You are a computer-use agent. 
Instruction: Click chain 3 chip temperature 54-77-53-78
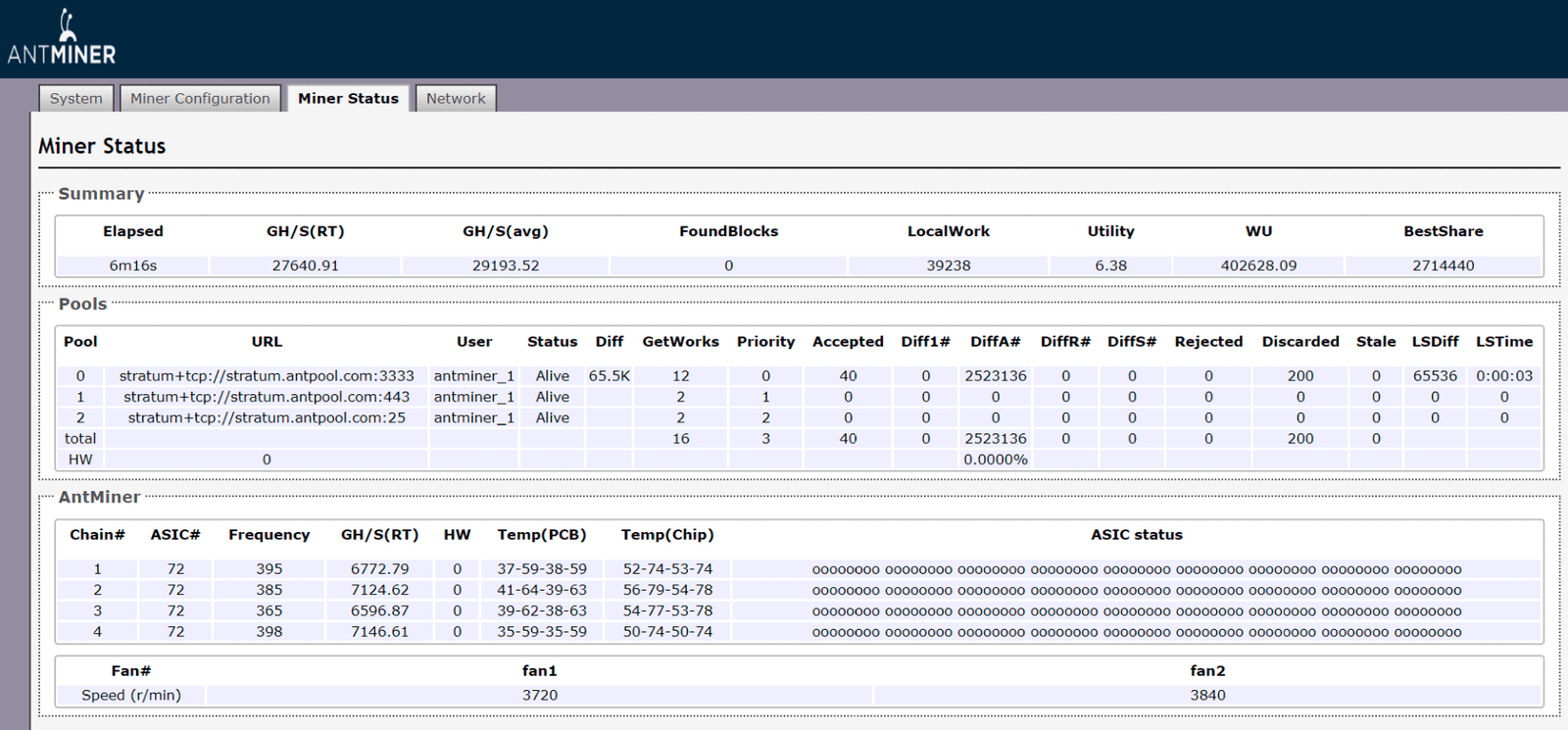668,610
